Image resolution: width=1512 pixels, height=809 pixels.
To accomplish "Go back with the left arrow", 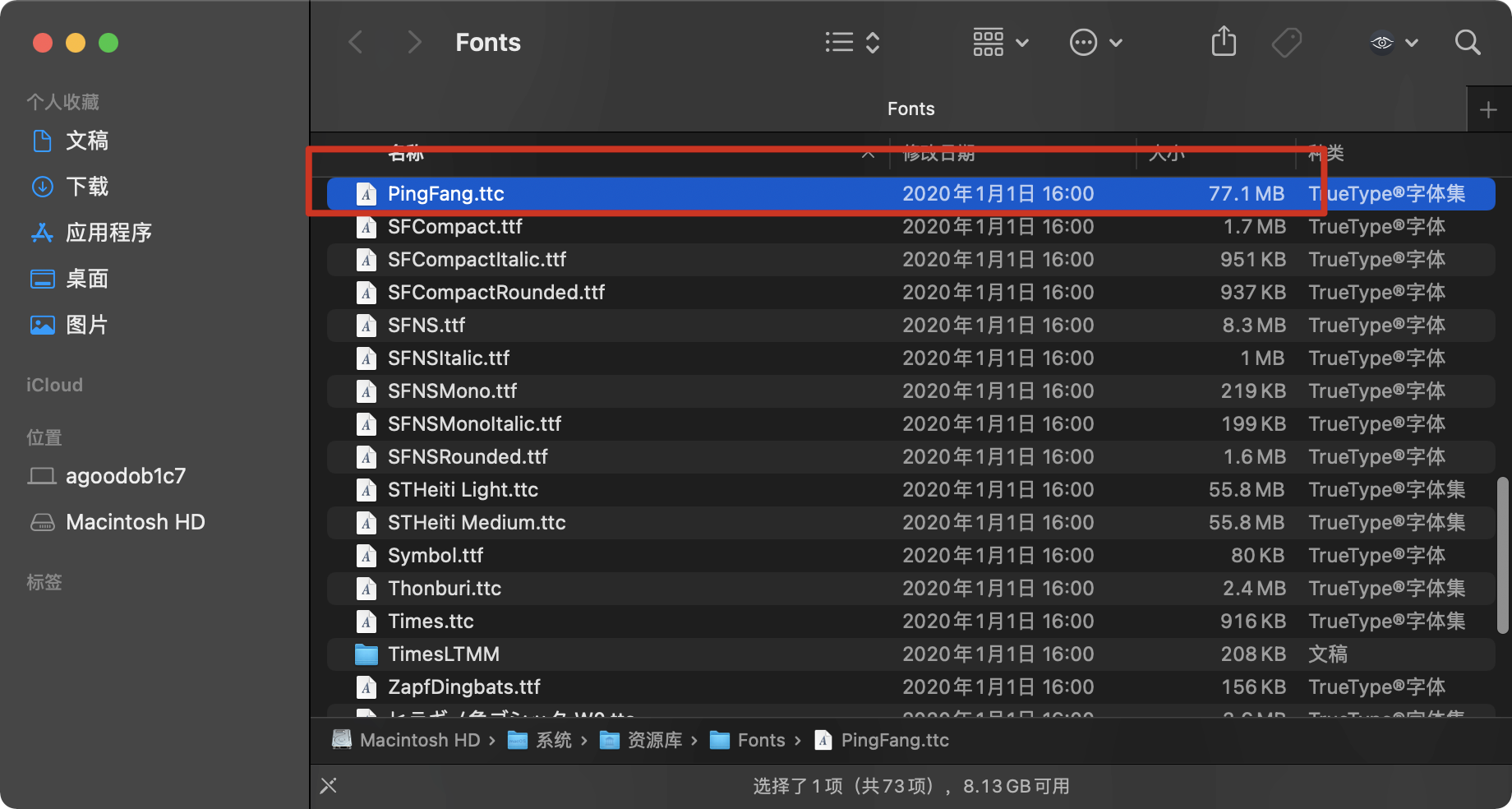I will [356, 42].
